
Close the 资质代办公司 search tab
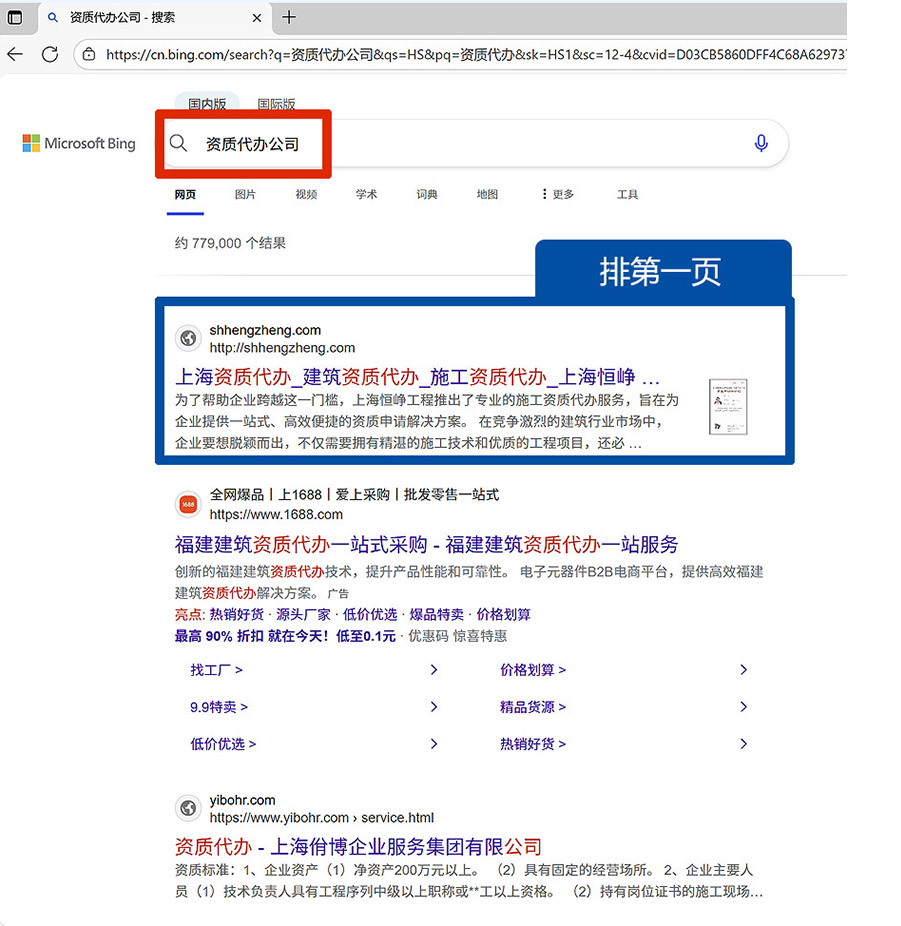[257, 17]
